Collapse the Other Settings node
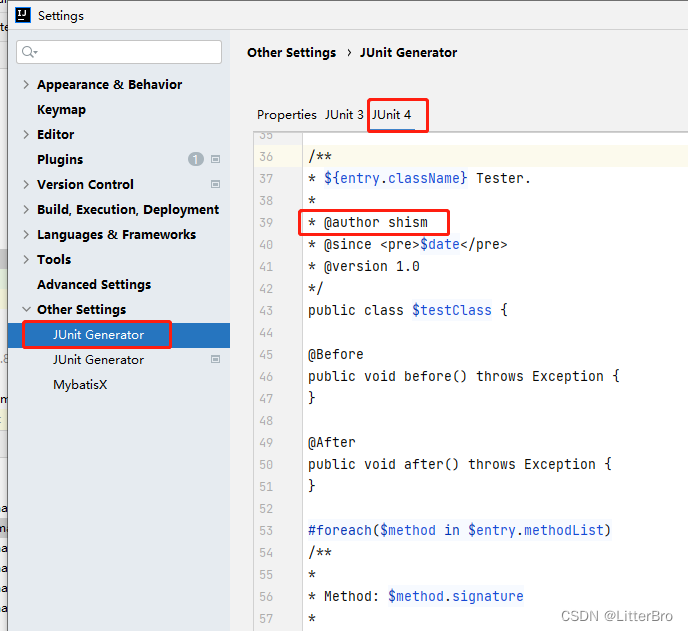Viewport: 688px width, 631px height. (x=26, y=309)
